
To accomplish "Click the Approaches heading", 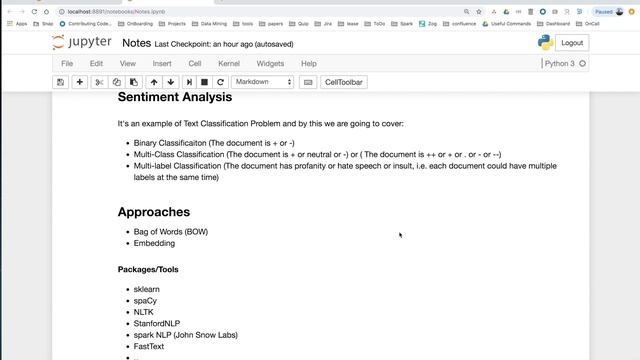I will click(154, 212).
